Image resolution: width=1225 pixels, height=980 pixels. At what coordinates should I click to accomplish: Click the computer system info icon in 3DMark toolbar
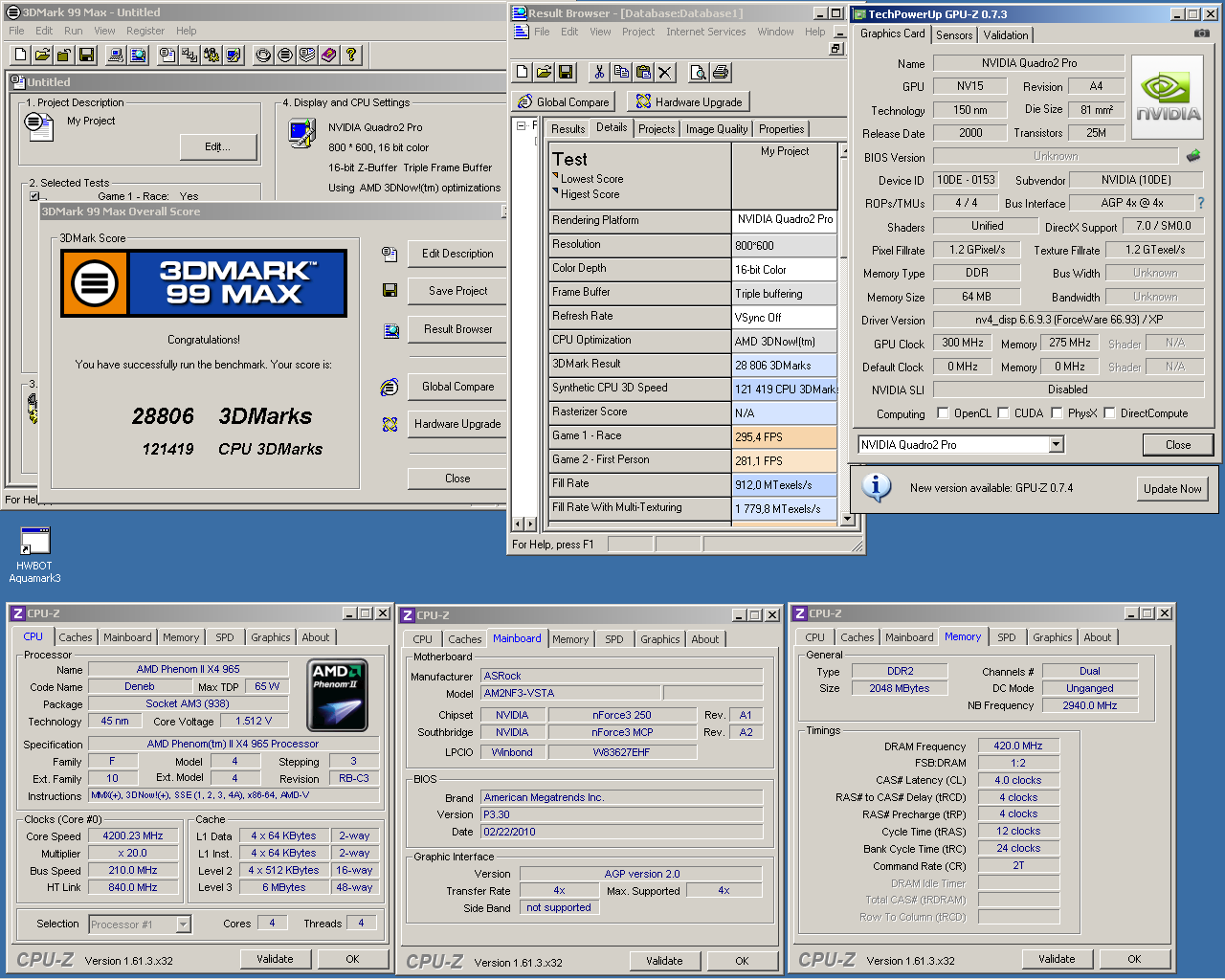[116, 56]
